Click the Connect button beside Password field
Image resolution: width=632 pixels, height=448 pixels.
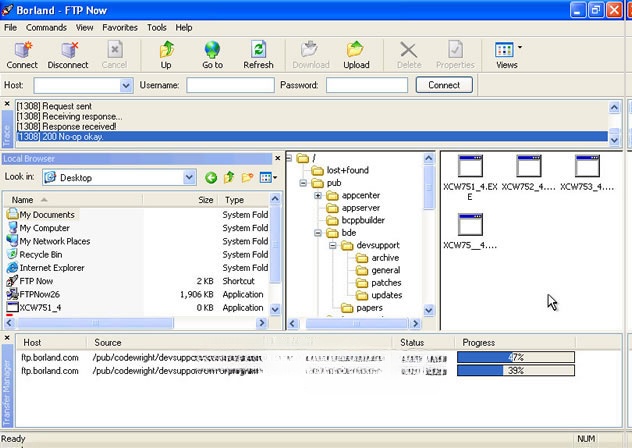(444, 85)
